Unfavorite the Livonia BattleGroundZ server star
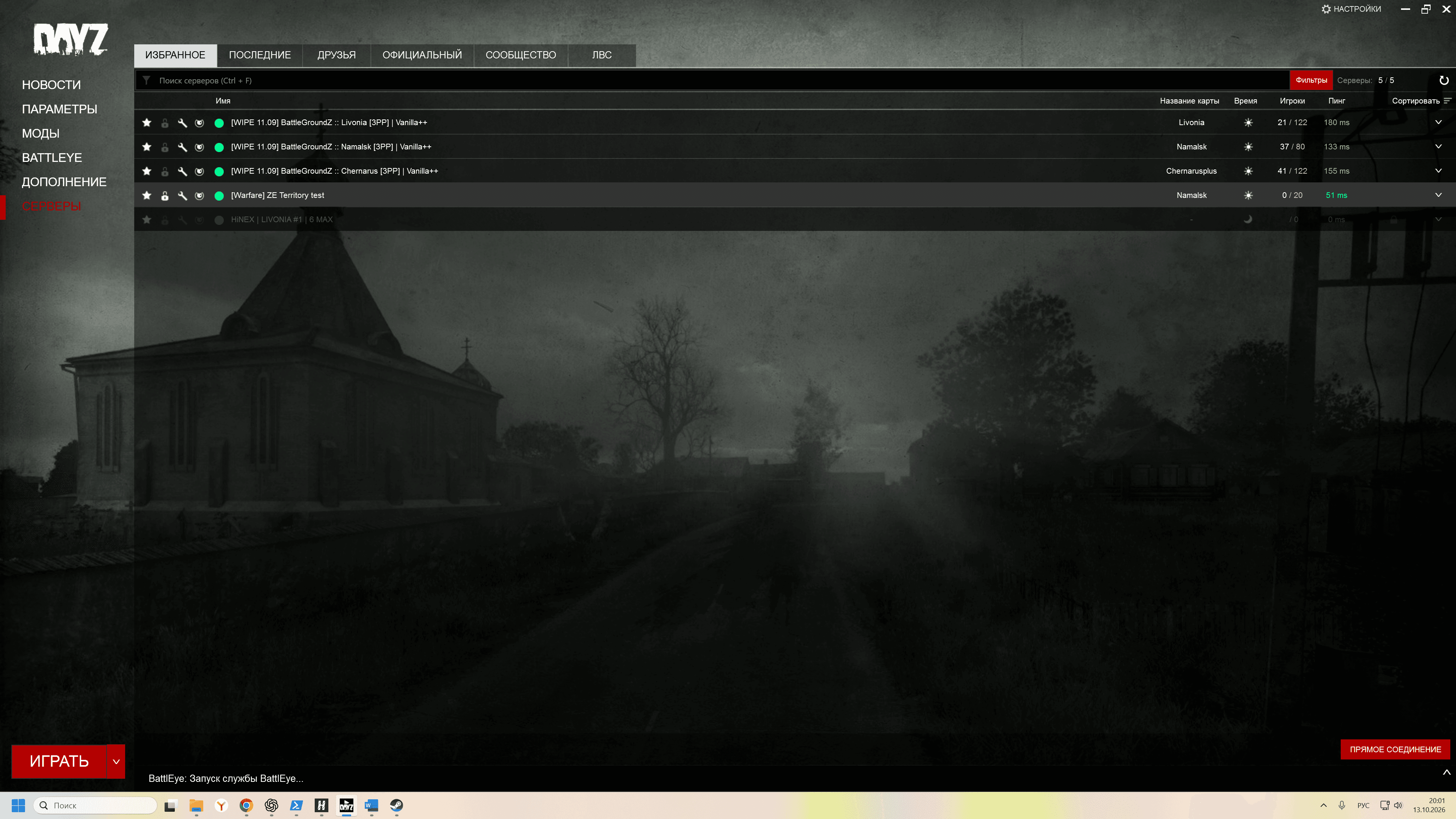This screenshot has height=819, width=1456. [147, 122]
